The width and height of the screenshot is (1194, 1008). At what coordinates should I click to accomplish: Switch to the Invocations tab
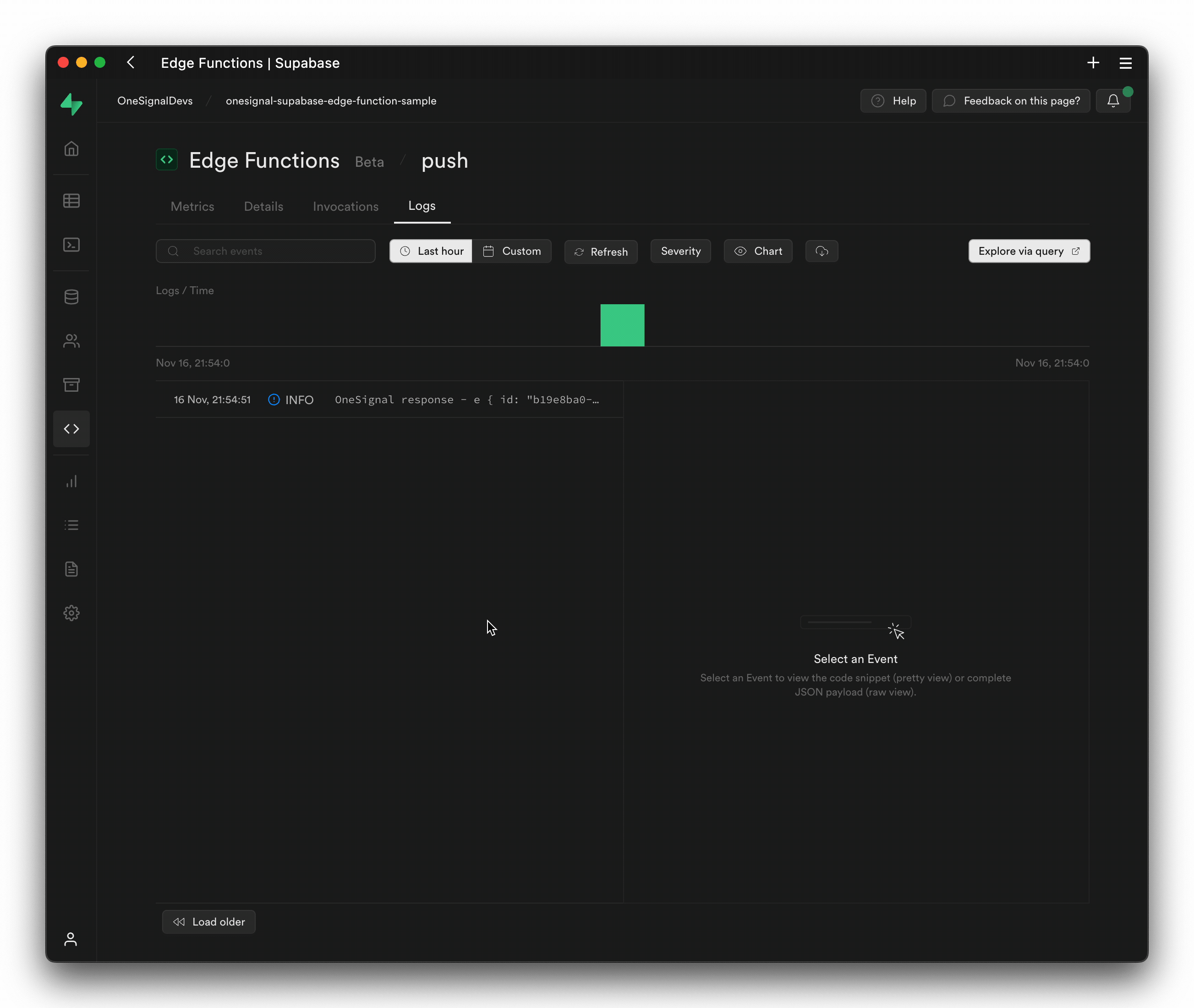click(345, 206)
